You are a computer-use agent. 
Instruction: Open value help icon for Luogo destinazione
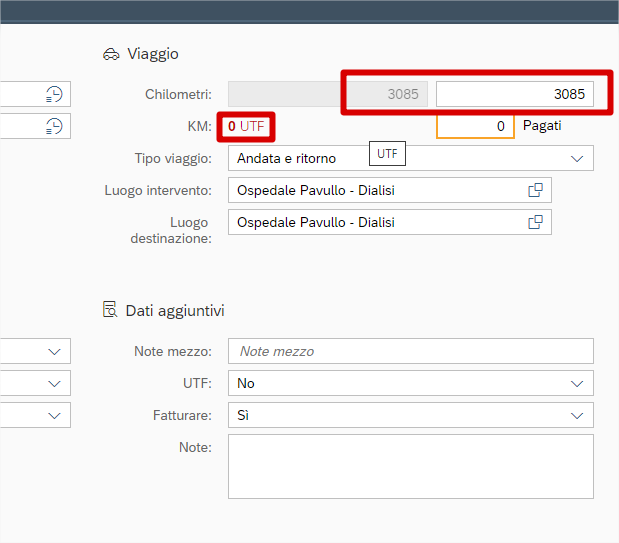[535, 222]
